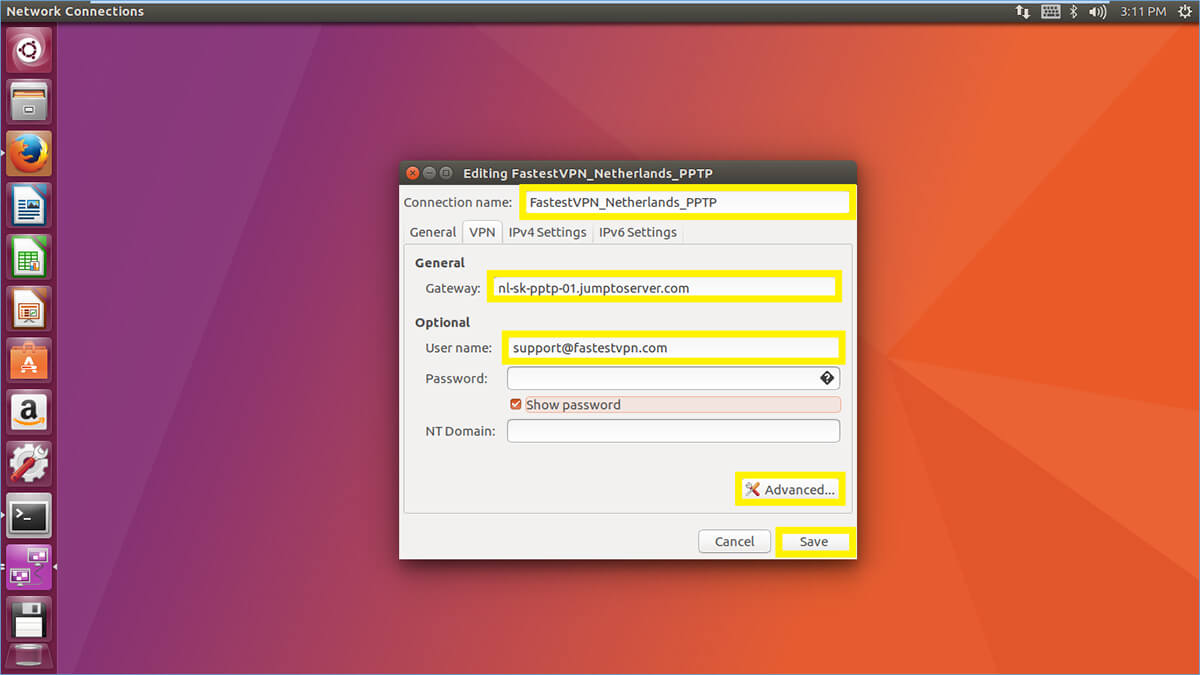Launch Firefox web browser
The height and width of the screenshot is (675, 1200).
[29, 153]
